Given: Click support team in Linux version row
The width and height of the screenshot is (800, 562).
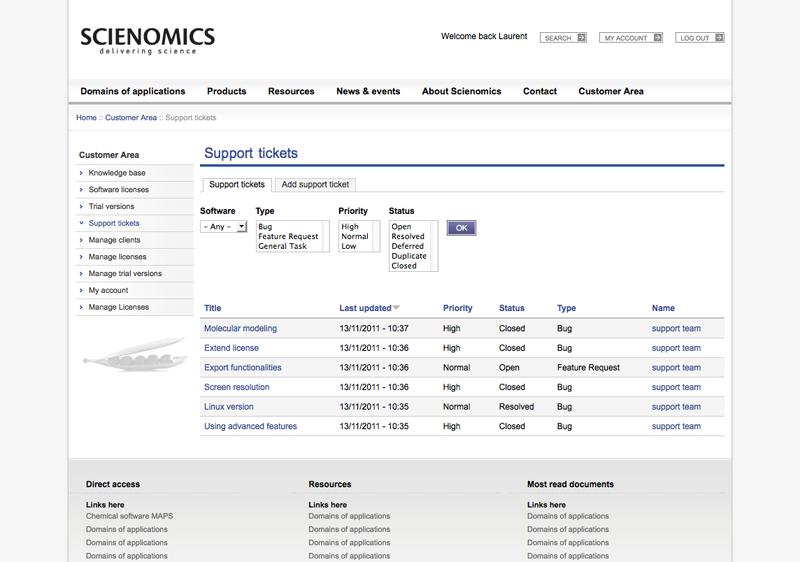Looking at the screenshot, I should pyautogui.click(x=676, y=407).
